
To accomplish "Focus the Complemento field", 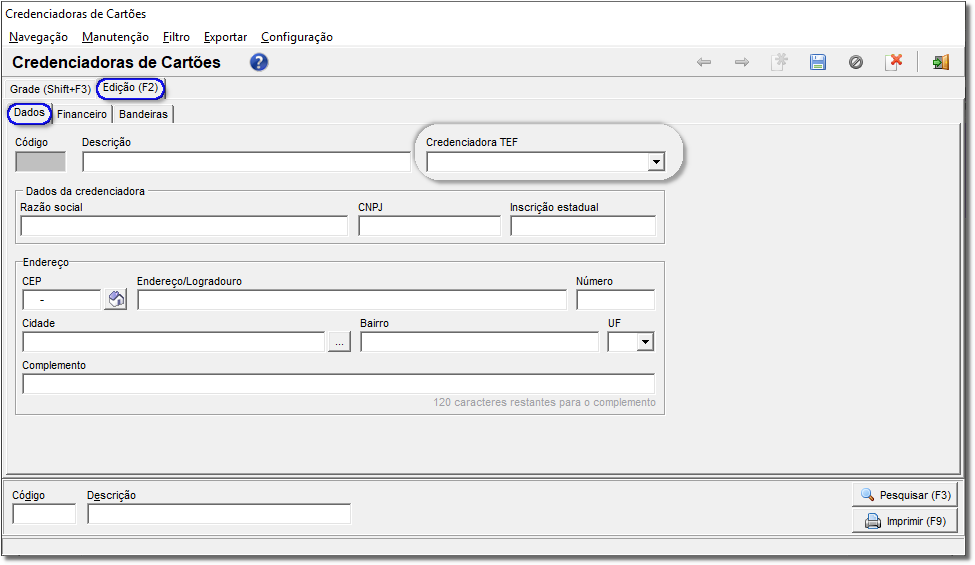I will tap(339, 384).
